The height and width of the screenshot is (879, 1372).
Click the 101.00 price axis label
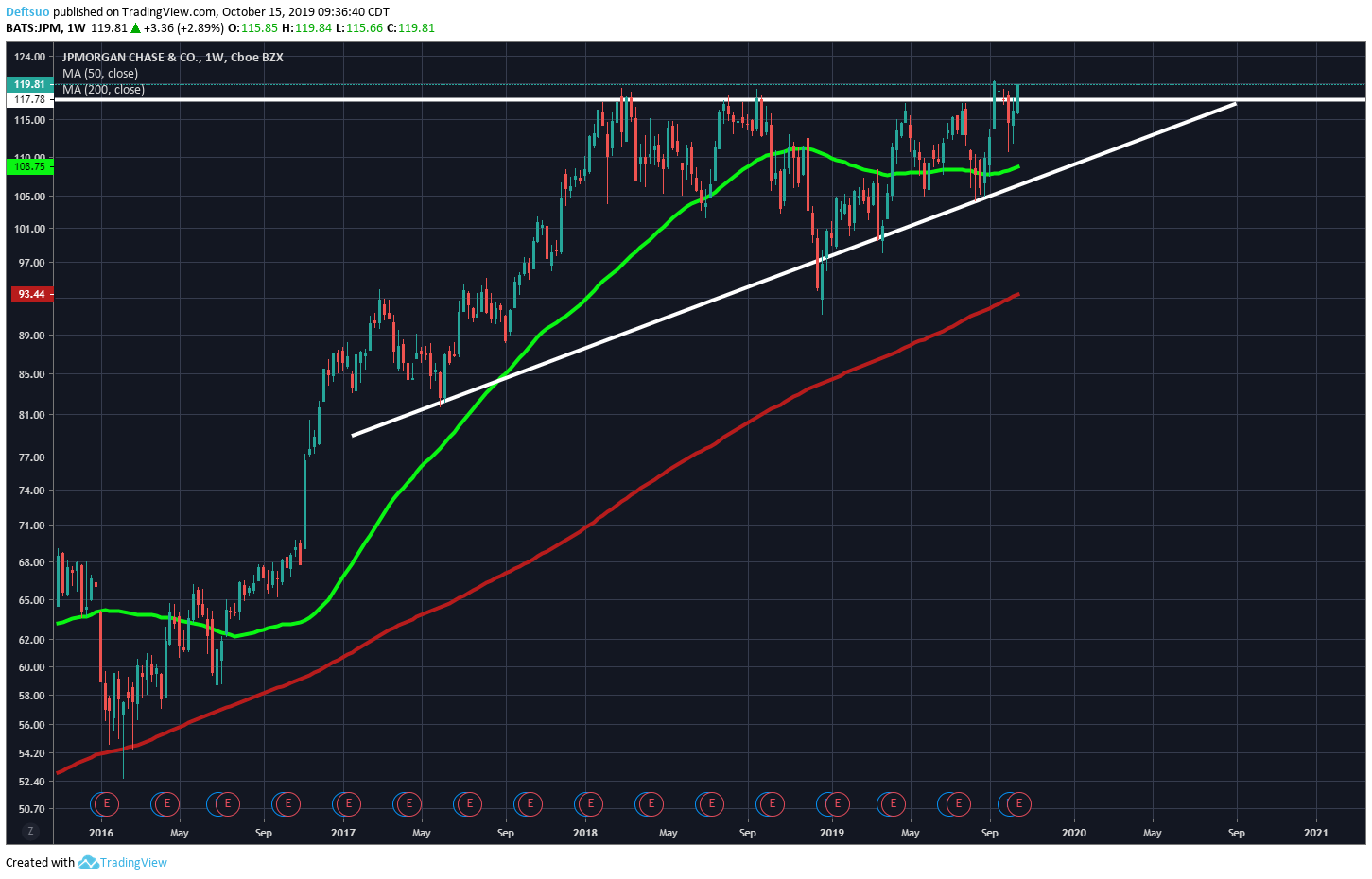[x=30, y=229]
